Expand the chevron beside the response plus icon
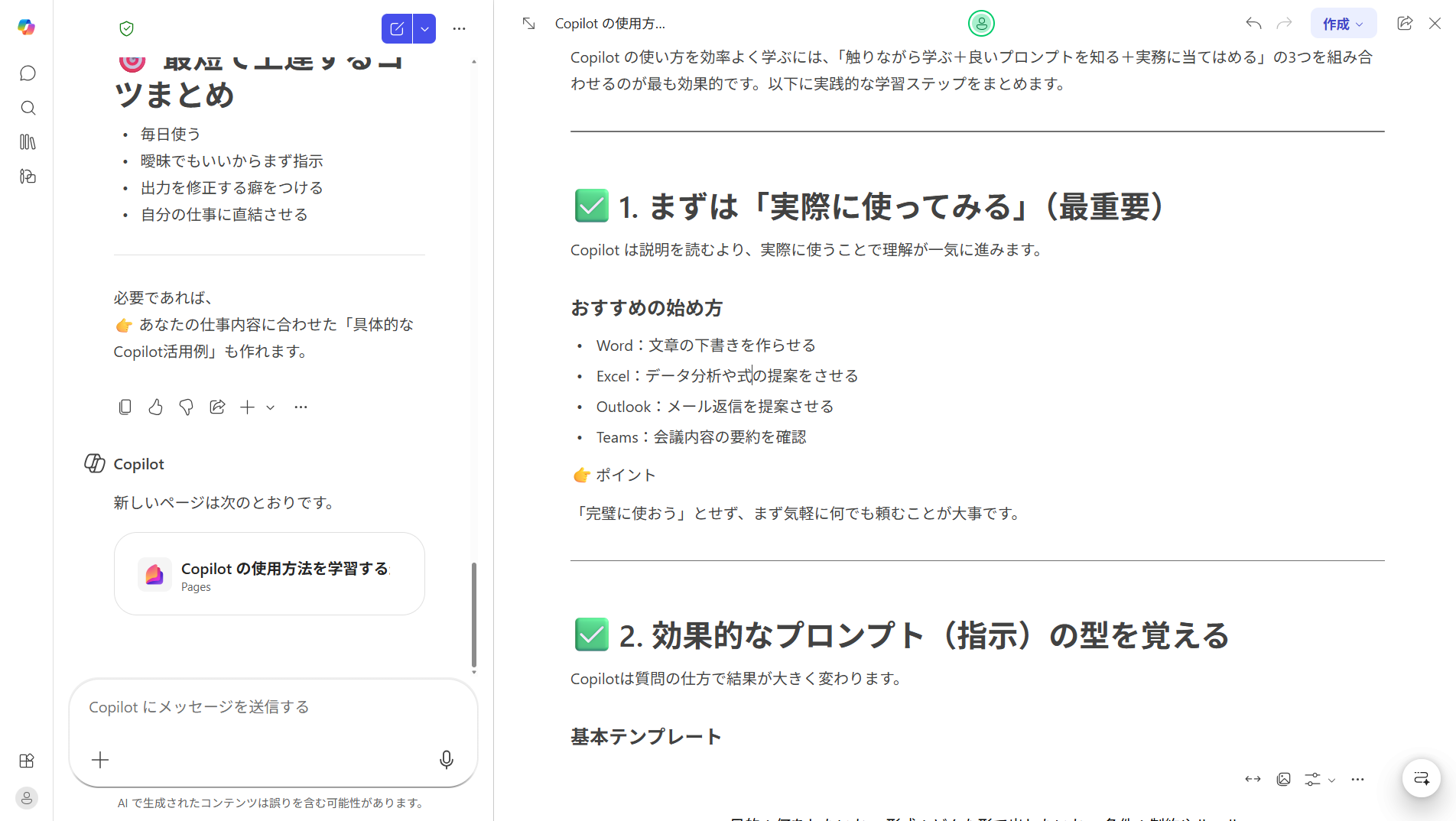1456x821 pixels. tap(270, 408)
